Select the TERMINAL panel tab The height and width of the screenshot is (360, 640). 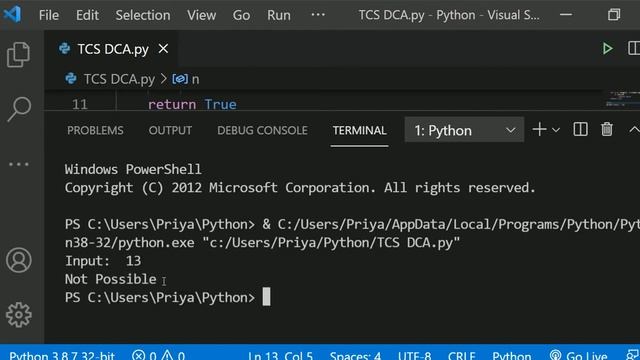[x=359, y=130]
